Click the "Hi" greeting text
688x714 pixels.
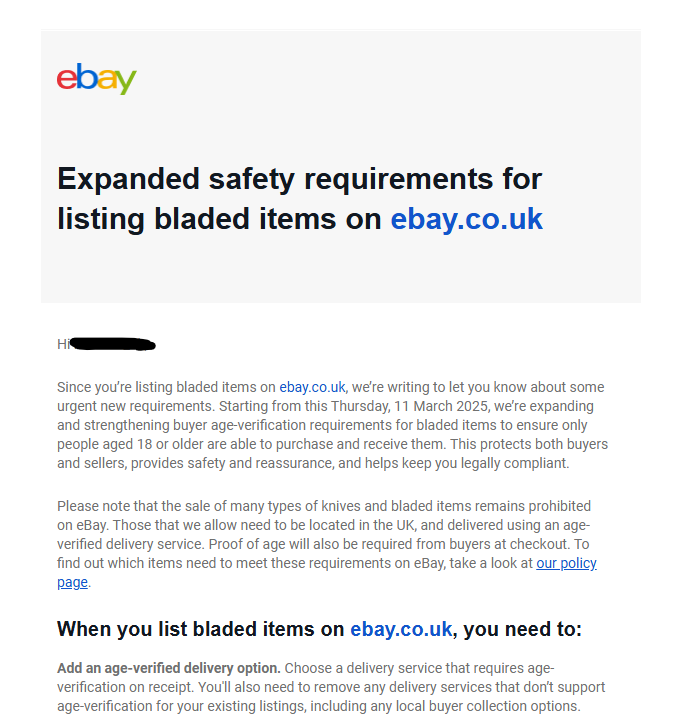coord(63,345)
